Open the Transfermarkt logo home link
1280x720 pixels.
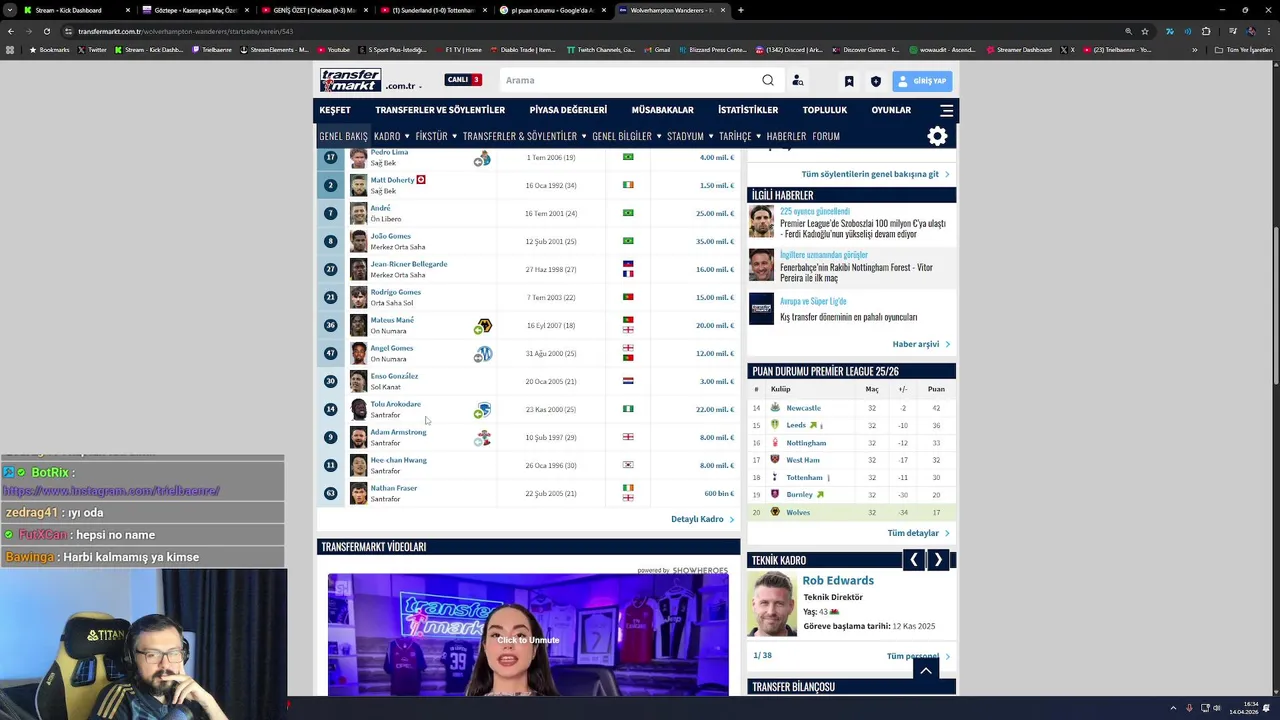pos(350,80)
